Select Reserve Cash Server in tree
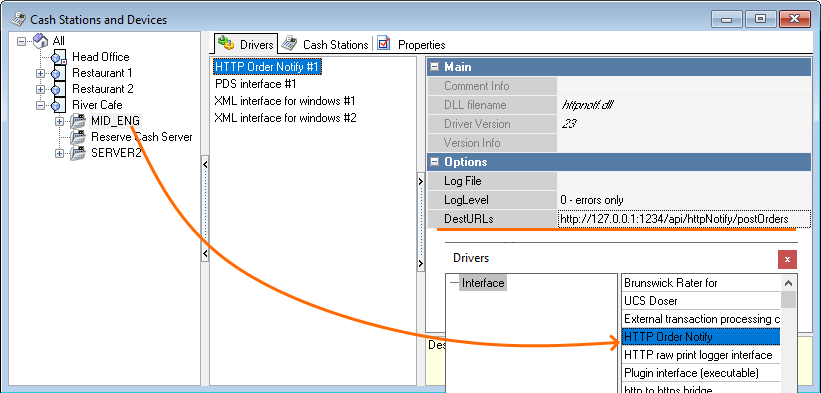821x393 pixels. coord(142,137)
